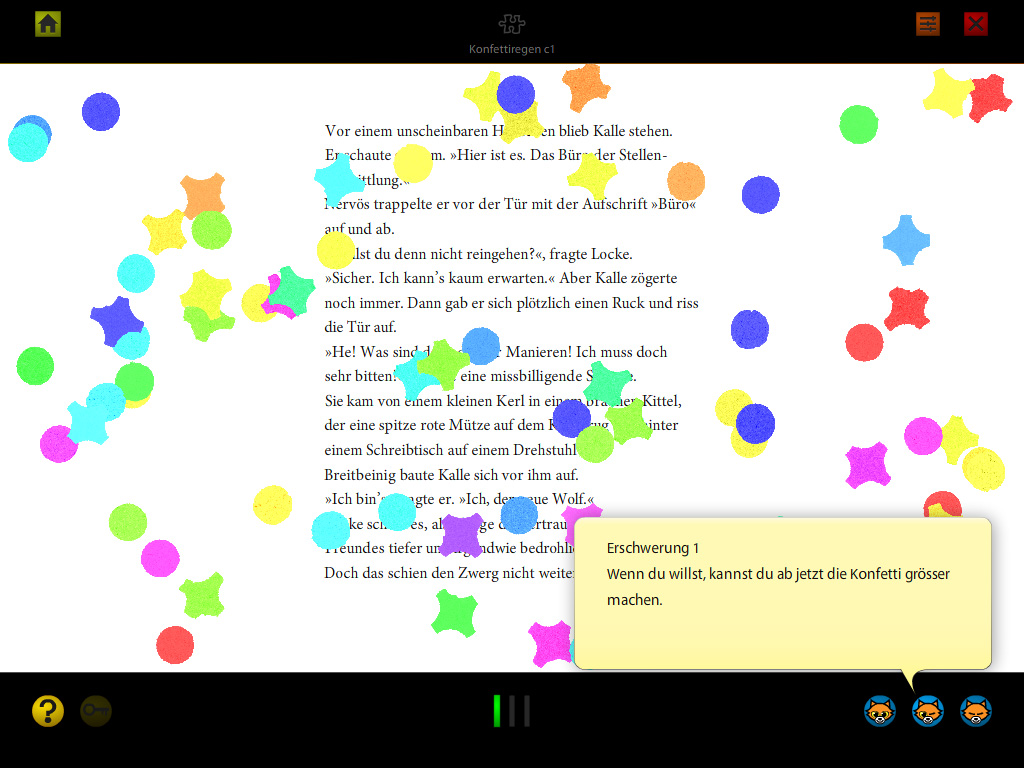Click the third gray progress bar
Viewport: 1024px width, 768px height.
point(527,711)
